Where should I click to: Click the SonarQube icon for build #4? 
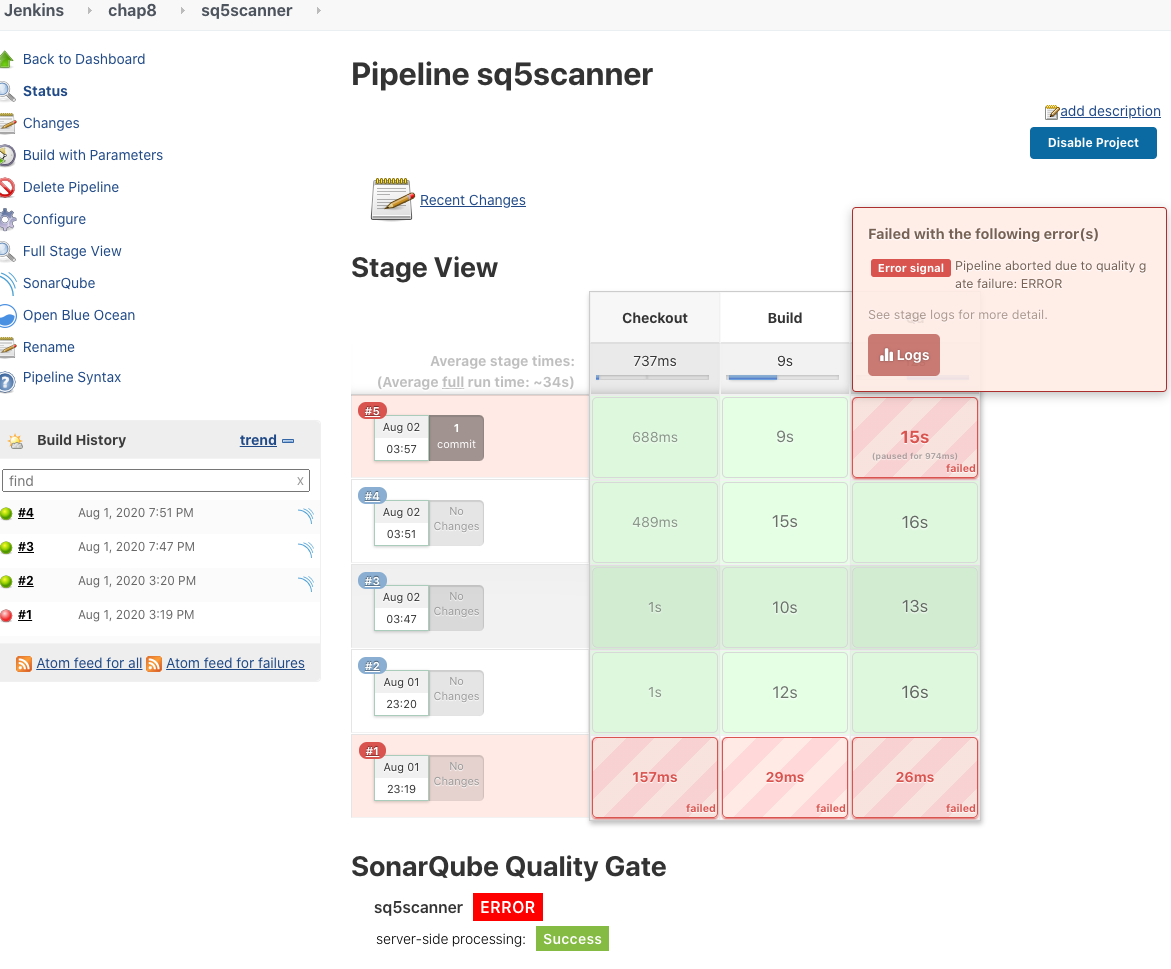(305, 515)
